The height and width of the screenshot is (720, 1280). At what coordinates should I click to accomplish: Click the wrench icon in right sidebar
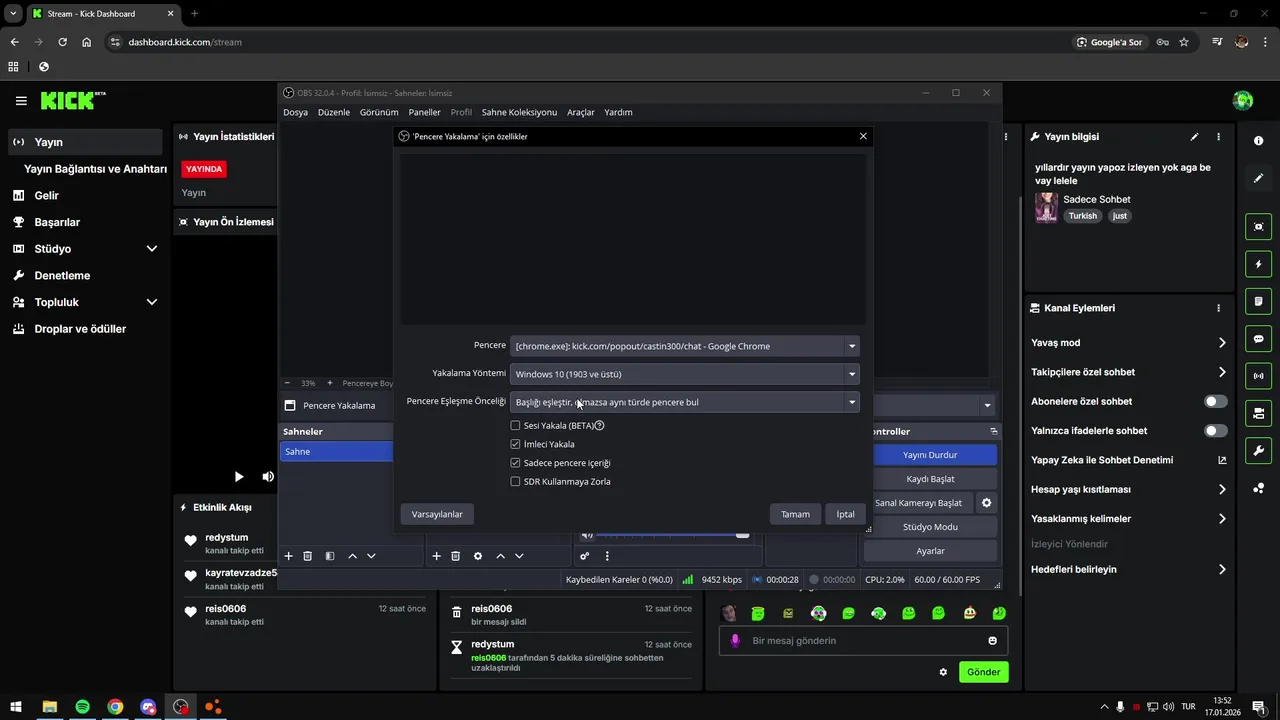[x=1258, y=450]
